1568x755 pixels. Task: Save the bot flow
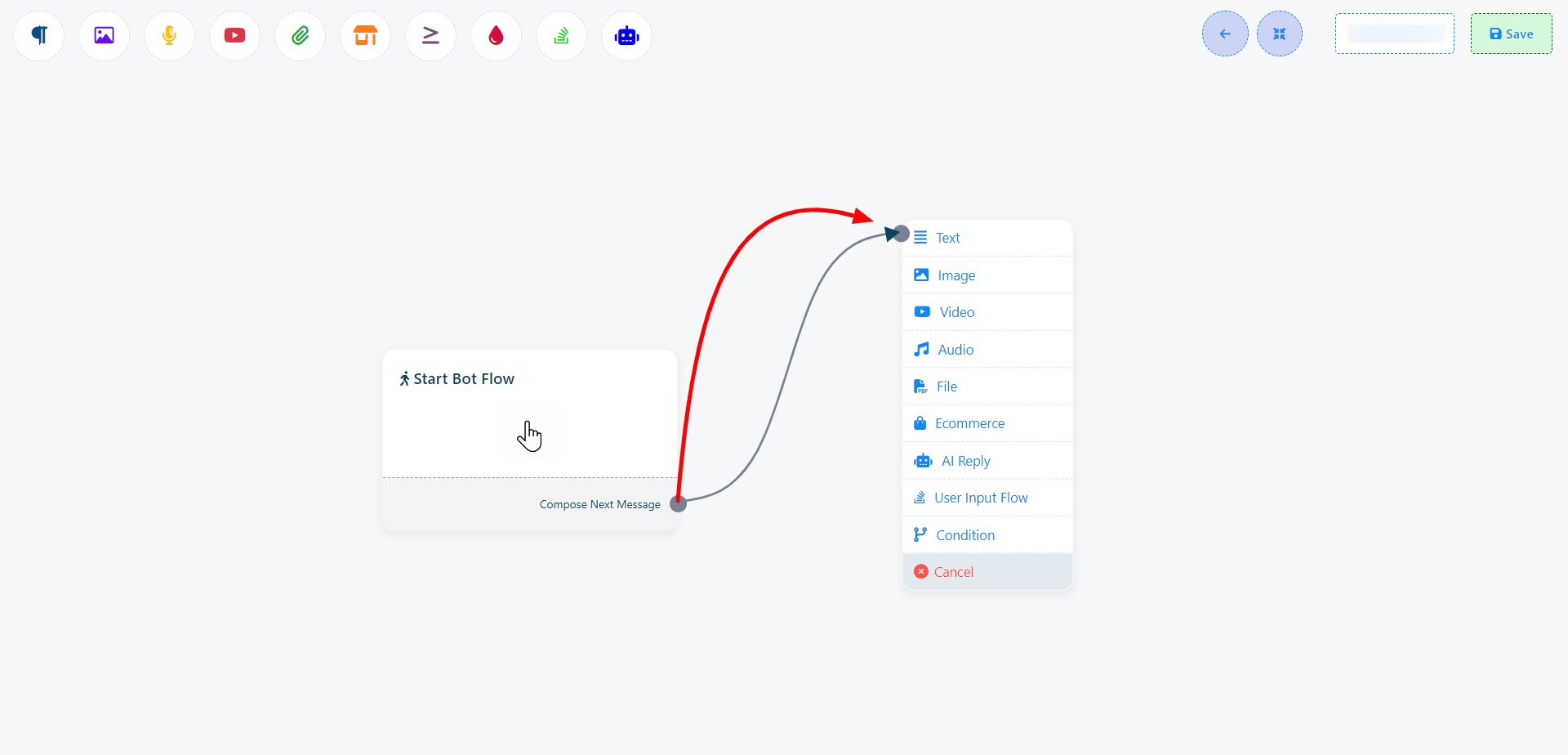(1511, 34)
